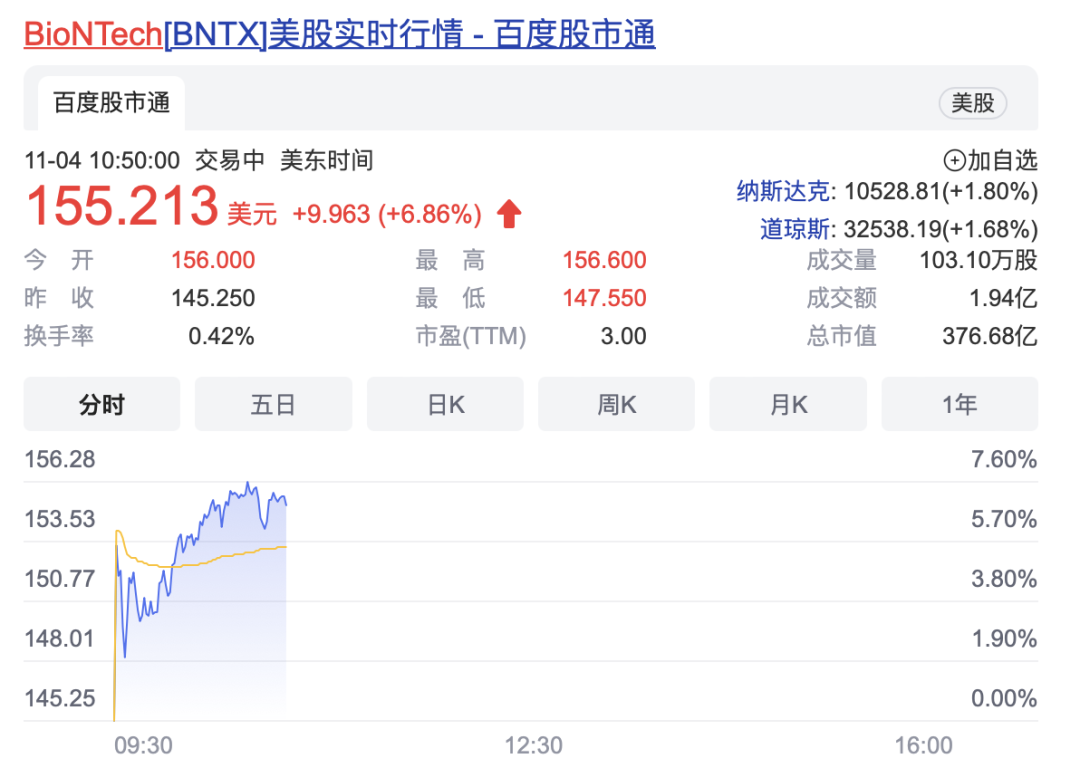
Task: Switch to the 分时 chart tab
Action: (x=102, y=404)
